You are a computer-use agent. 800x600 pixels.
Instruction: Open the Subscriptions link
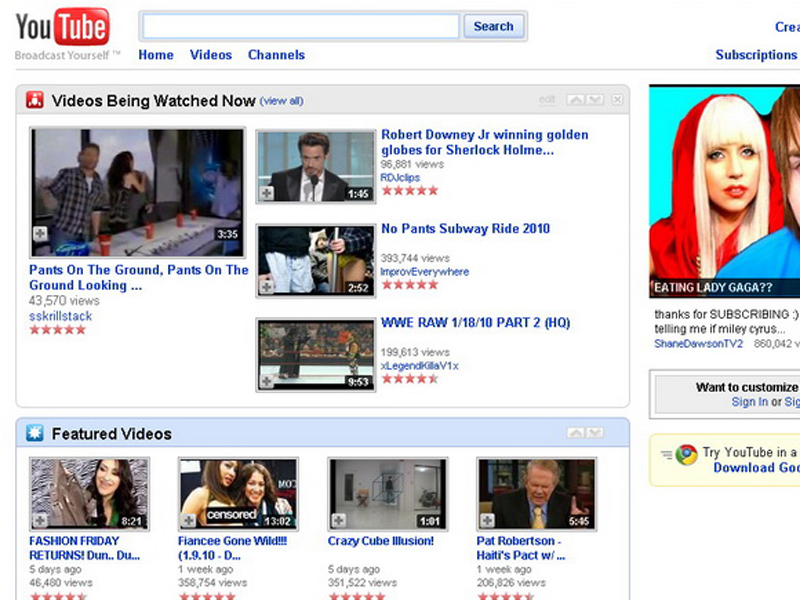757,55
